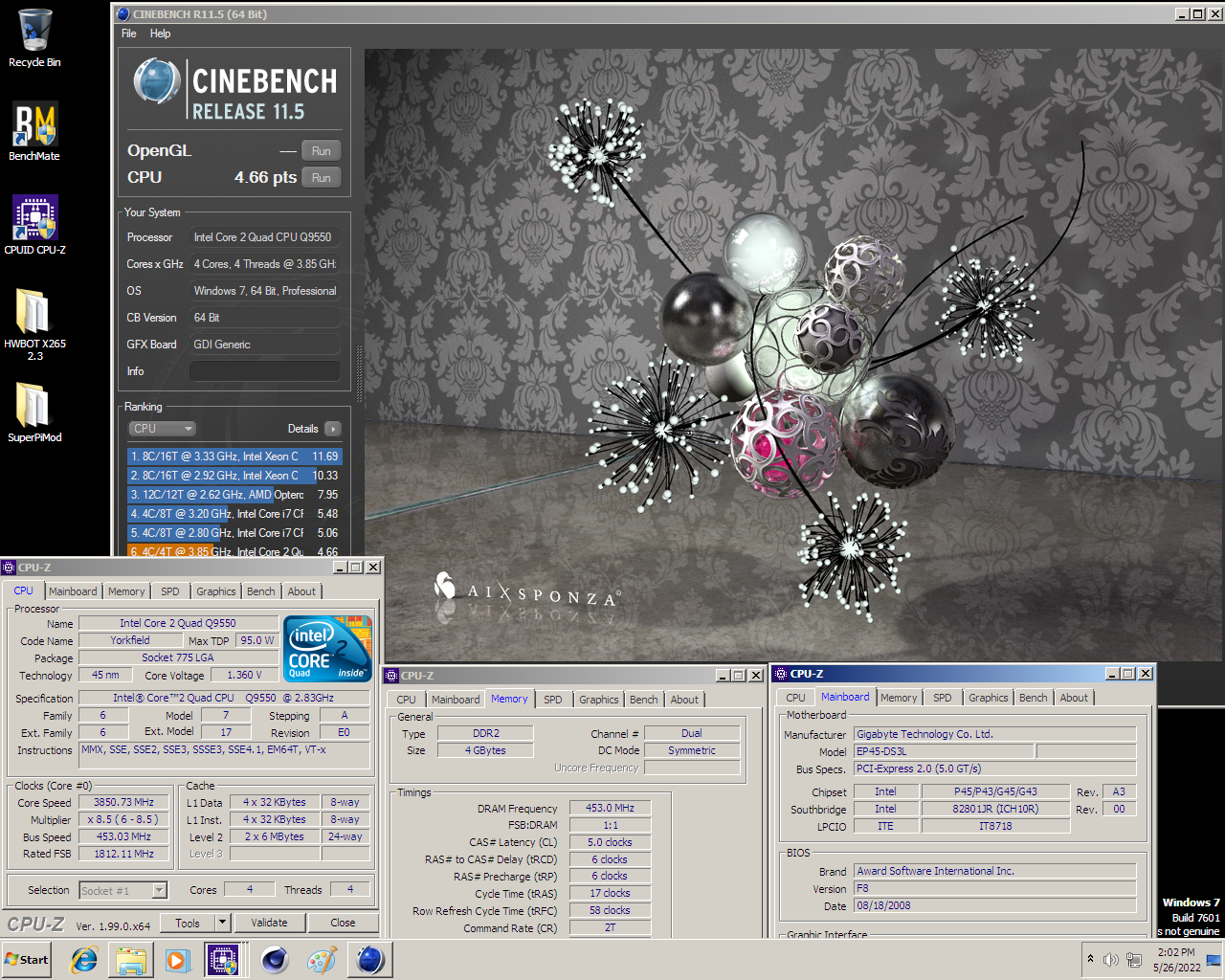Click the Validate button

tap(270, 923)
